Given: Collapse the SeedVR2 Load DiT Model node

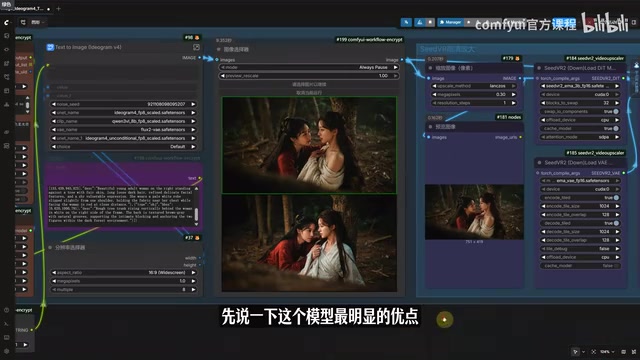Looking at the screenshot, I should click(x=539, y=68).
